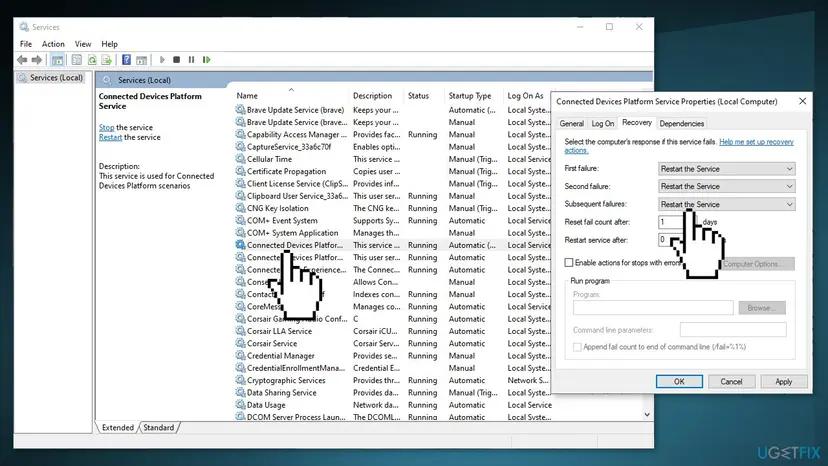Screen dimensions: 828x466
Task: Click Apply in the Properties dialog
Action: click(784, 381)
